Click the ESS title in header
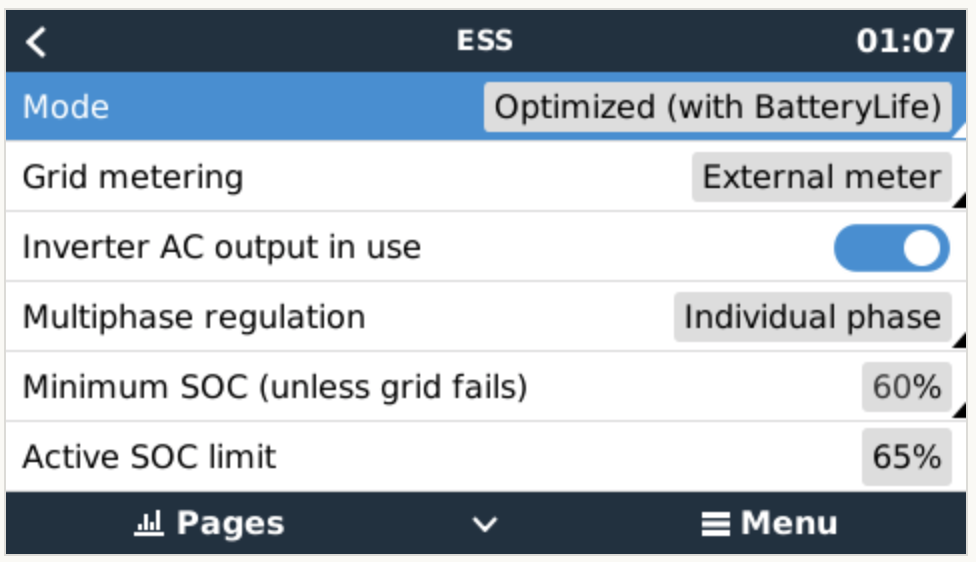Viewport: 976px width, 562px height. pyautogui.click(x=485, y=41)
